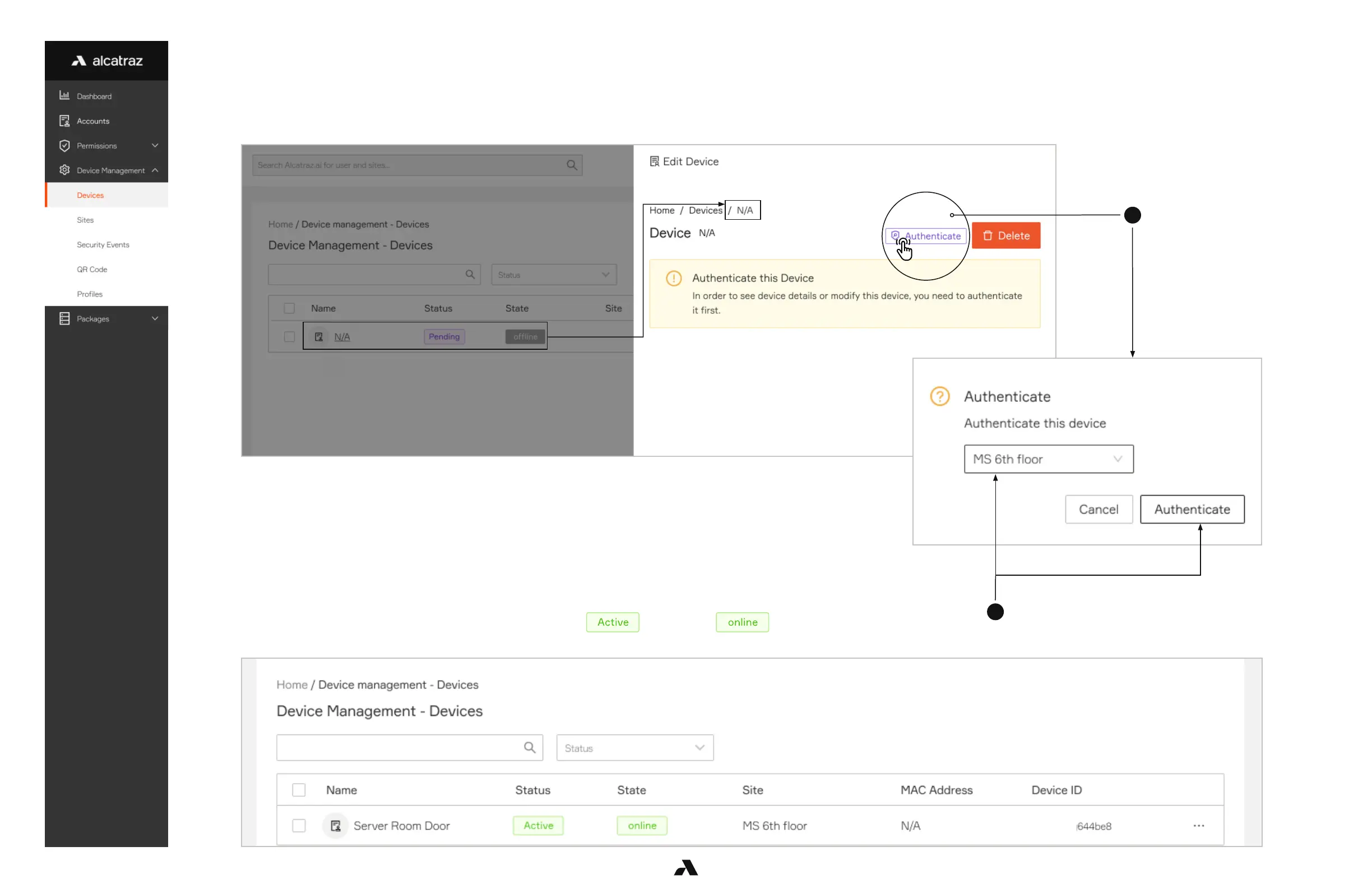Click the Dashboard chart icon in the sidebar

(64, 96)
